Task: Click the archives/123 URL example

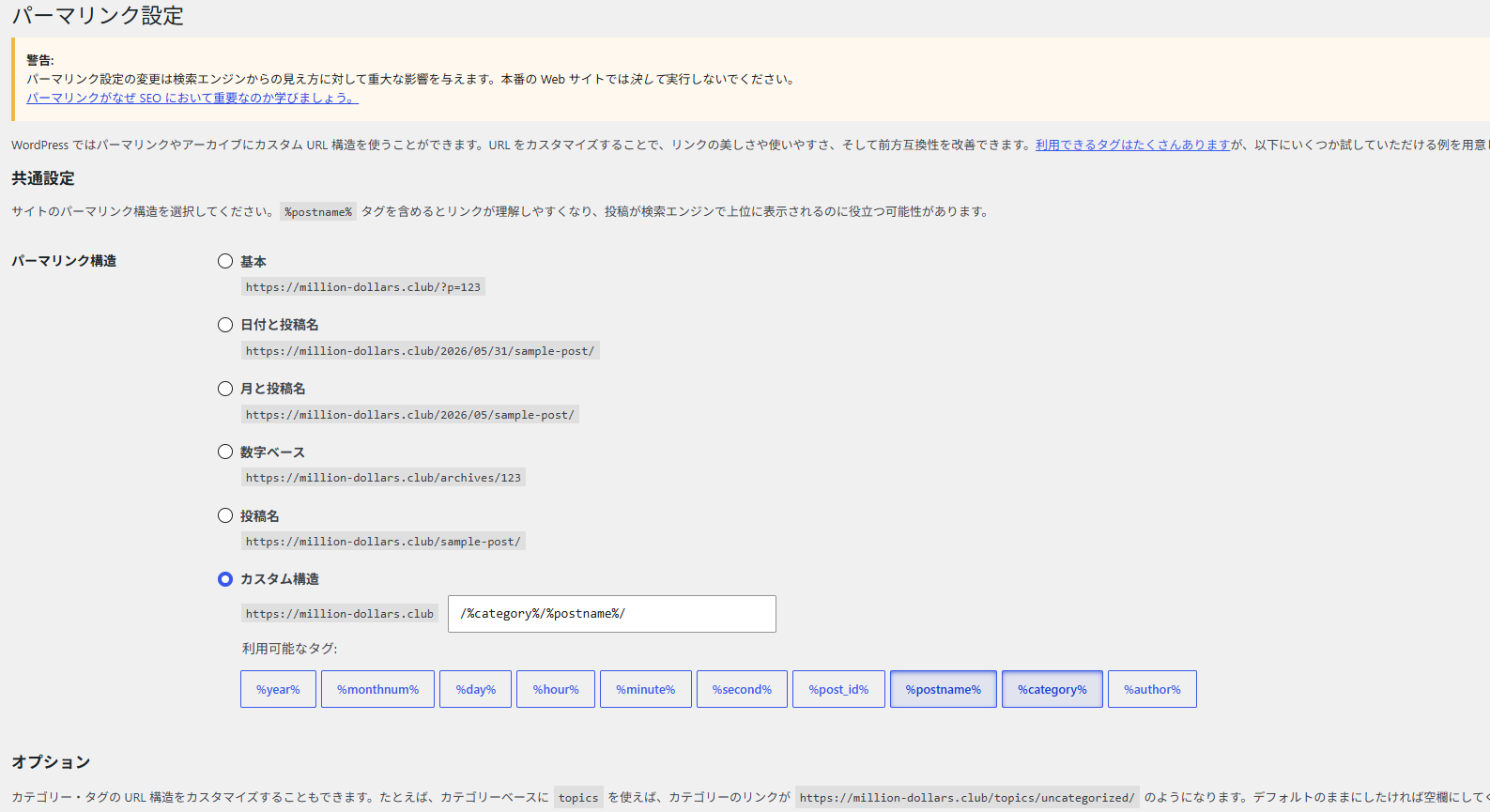Action: [x=383, y=478]
